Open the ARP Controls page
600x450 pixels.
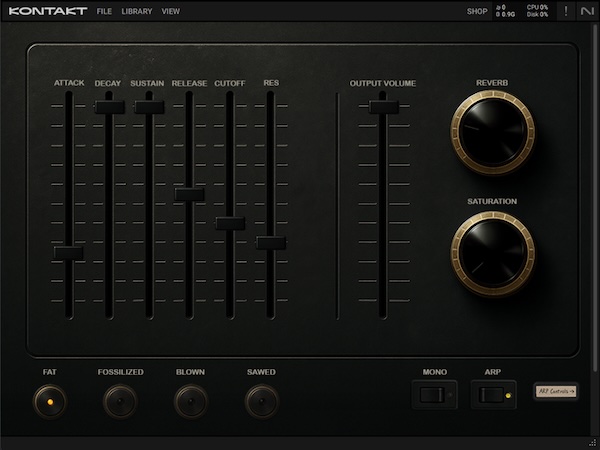pyautogui.click(x=556, y=391)
